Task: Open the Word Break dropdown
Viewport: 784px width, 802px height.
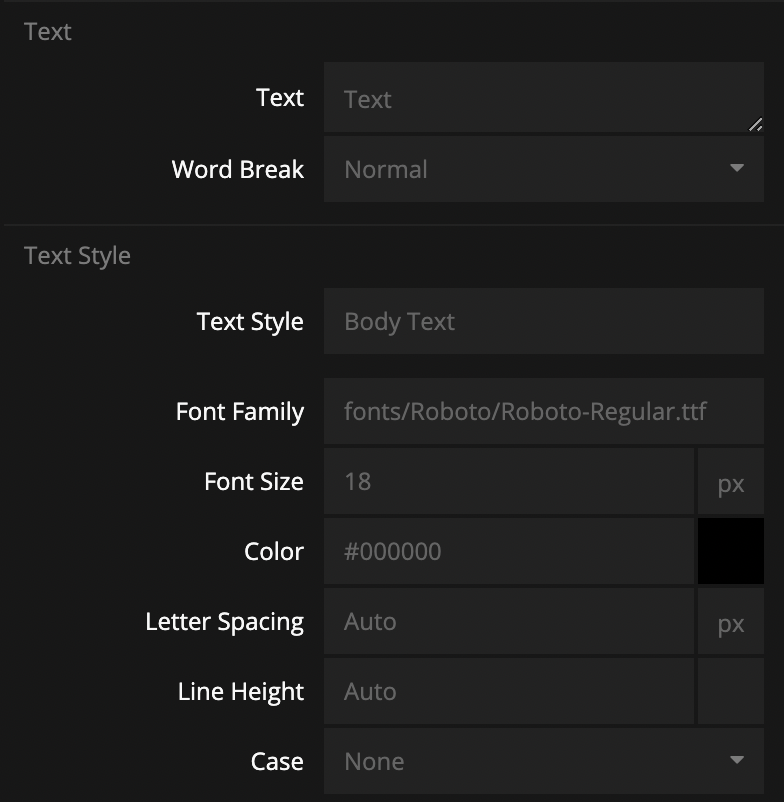Action: coord(543,169)
